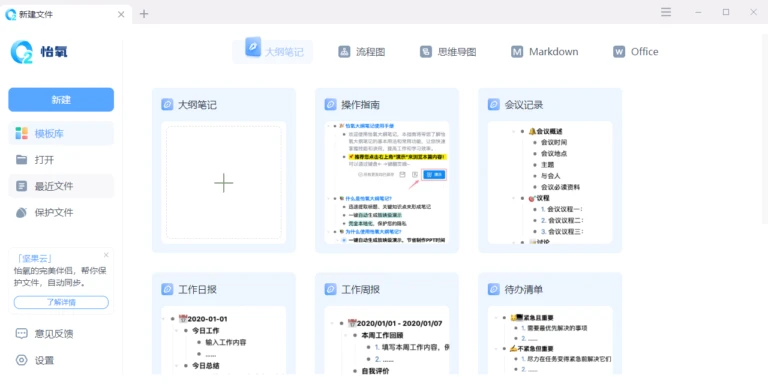Switch to the 大纲笔记 tab
This screenshot has height=384, width=768.
[x=272, y=51]
